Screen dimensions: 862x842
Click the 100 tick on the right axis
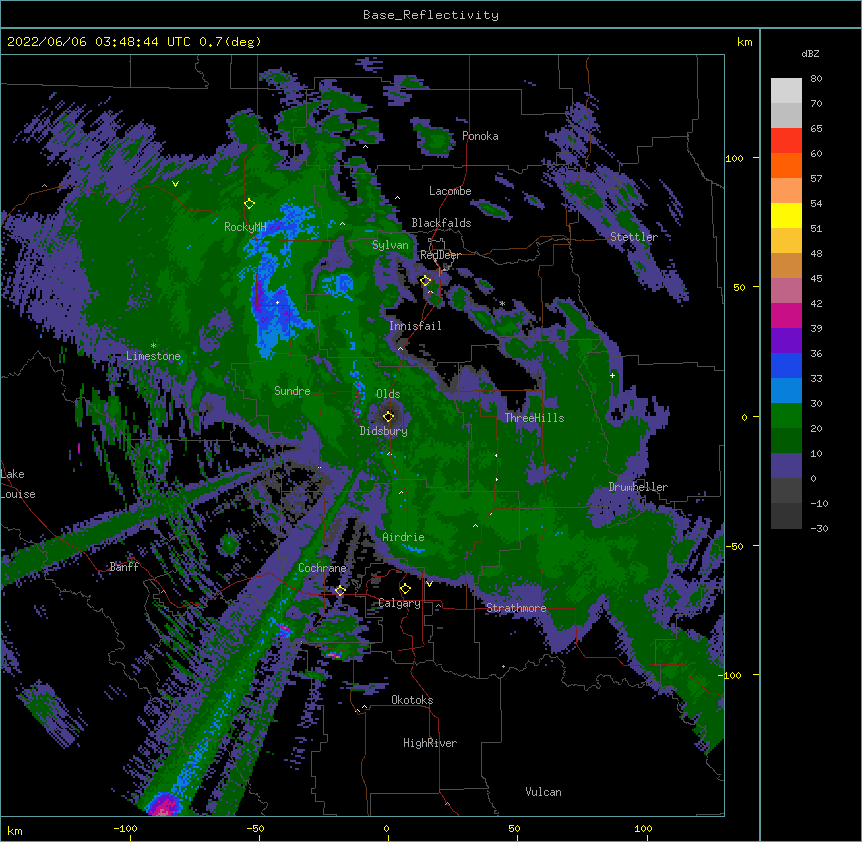coord(734,158)
